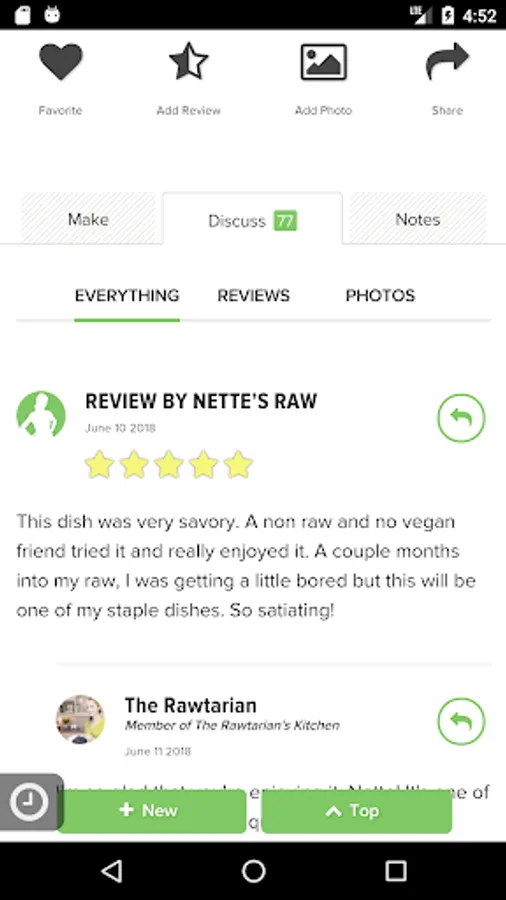Reply to The Rawtarian's comment
The image size is (506, 900).
(x=461, y=721)
